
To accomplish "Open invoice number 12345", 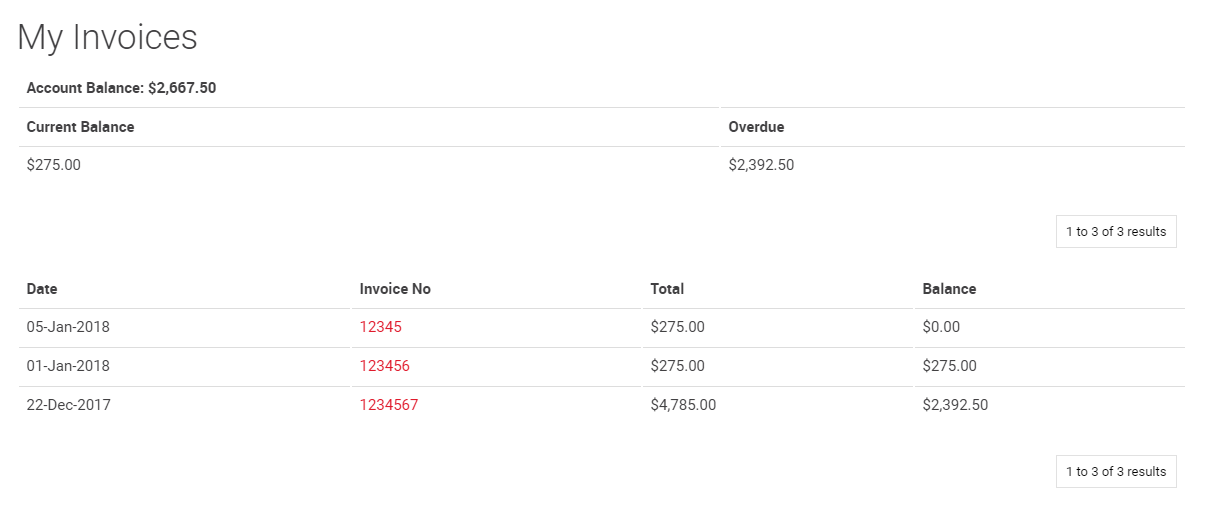I will [380, 327].
